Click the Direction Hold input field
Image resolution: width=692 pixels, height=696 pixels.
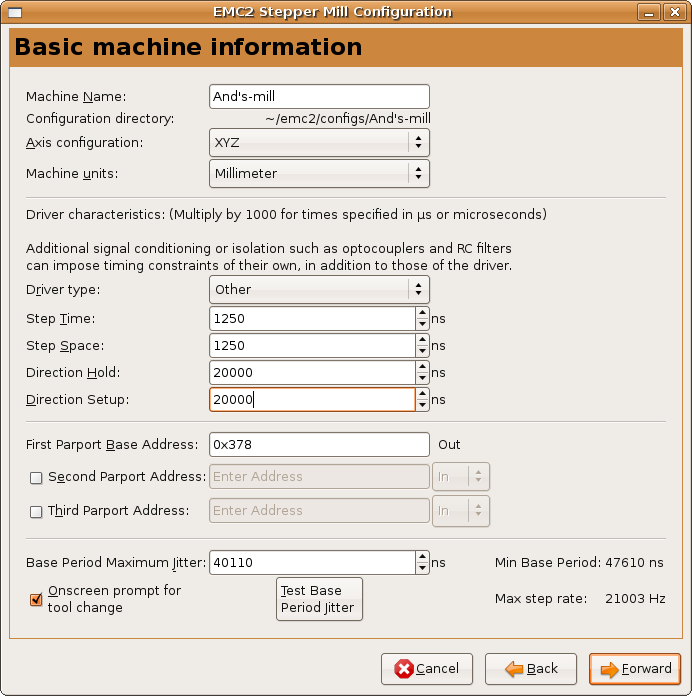click(312, 372)
